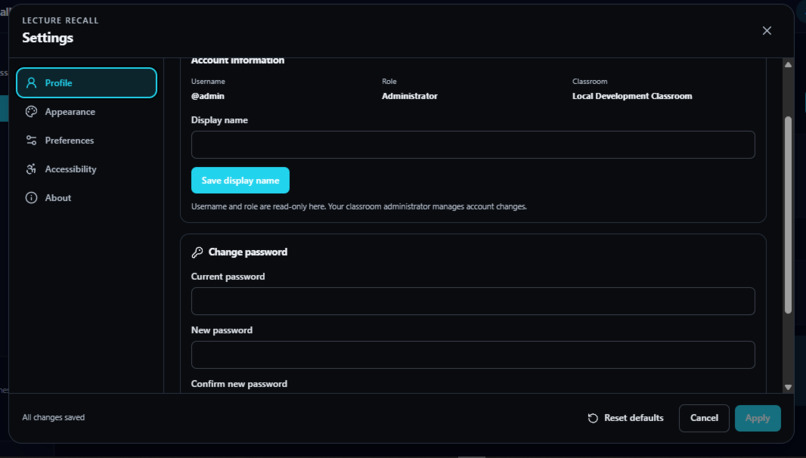Image resolution: width=806 pixels, height=458 pixels.
Task: Select the Accessibility tab
Action: 86,169
